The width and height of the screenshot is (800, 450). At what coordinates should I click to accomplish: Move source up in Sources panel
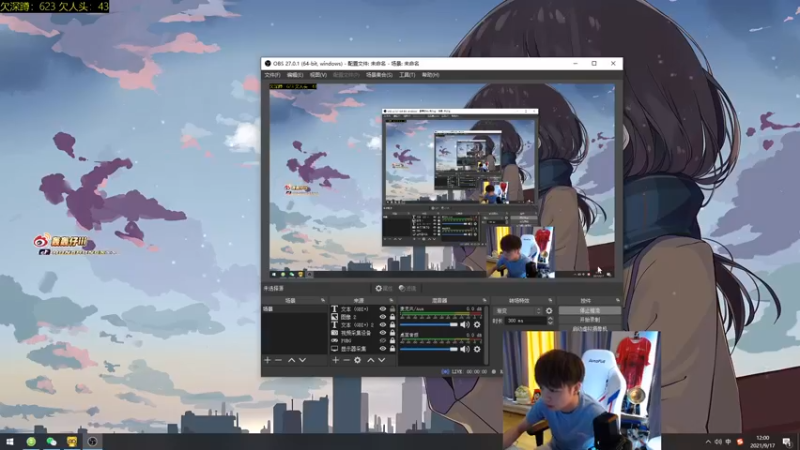(371, 360)
